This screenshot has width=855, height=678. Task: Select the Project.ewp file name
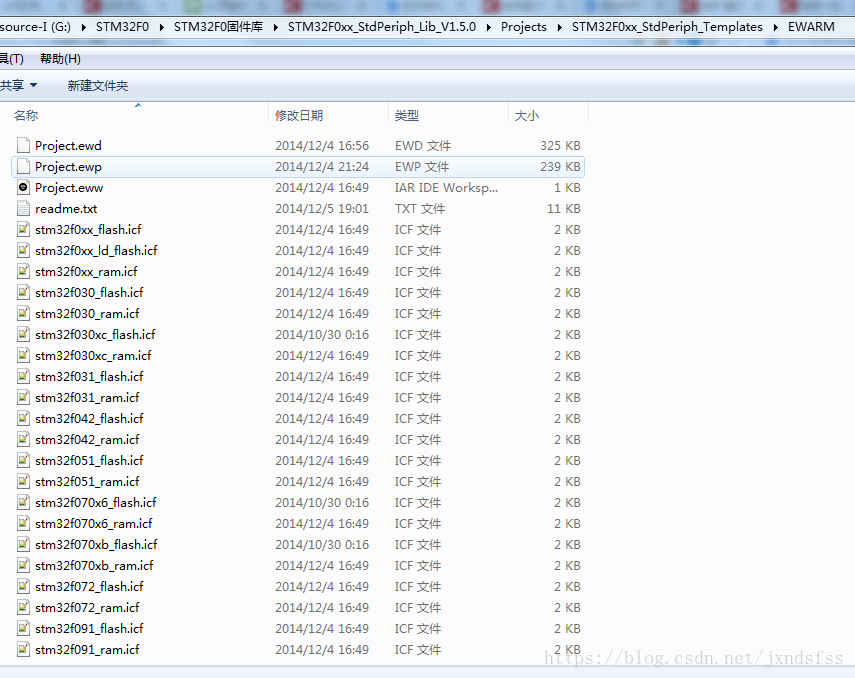[68, 167]
